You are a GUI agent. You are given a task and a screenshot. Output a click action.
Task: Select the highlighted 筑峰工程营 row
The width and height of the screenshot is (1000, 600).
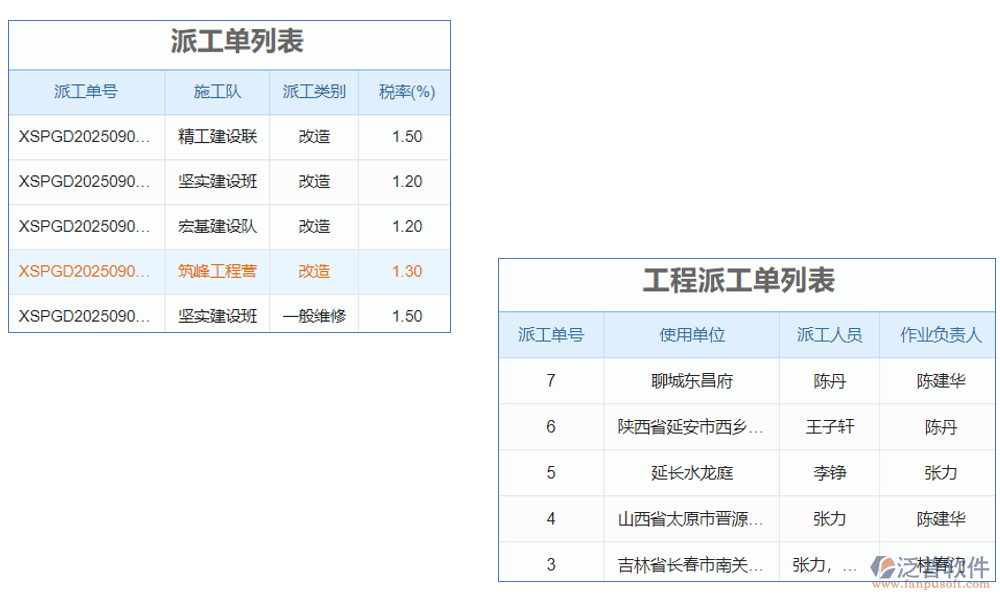coord(217,271)
